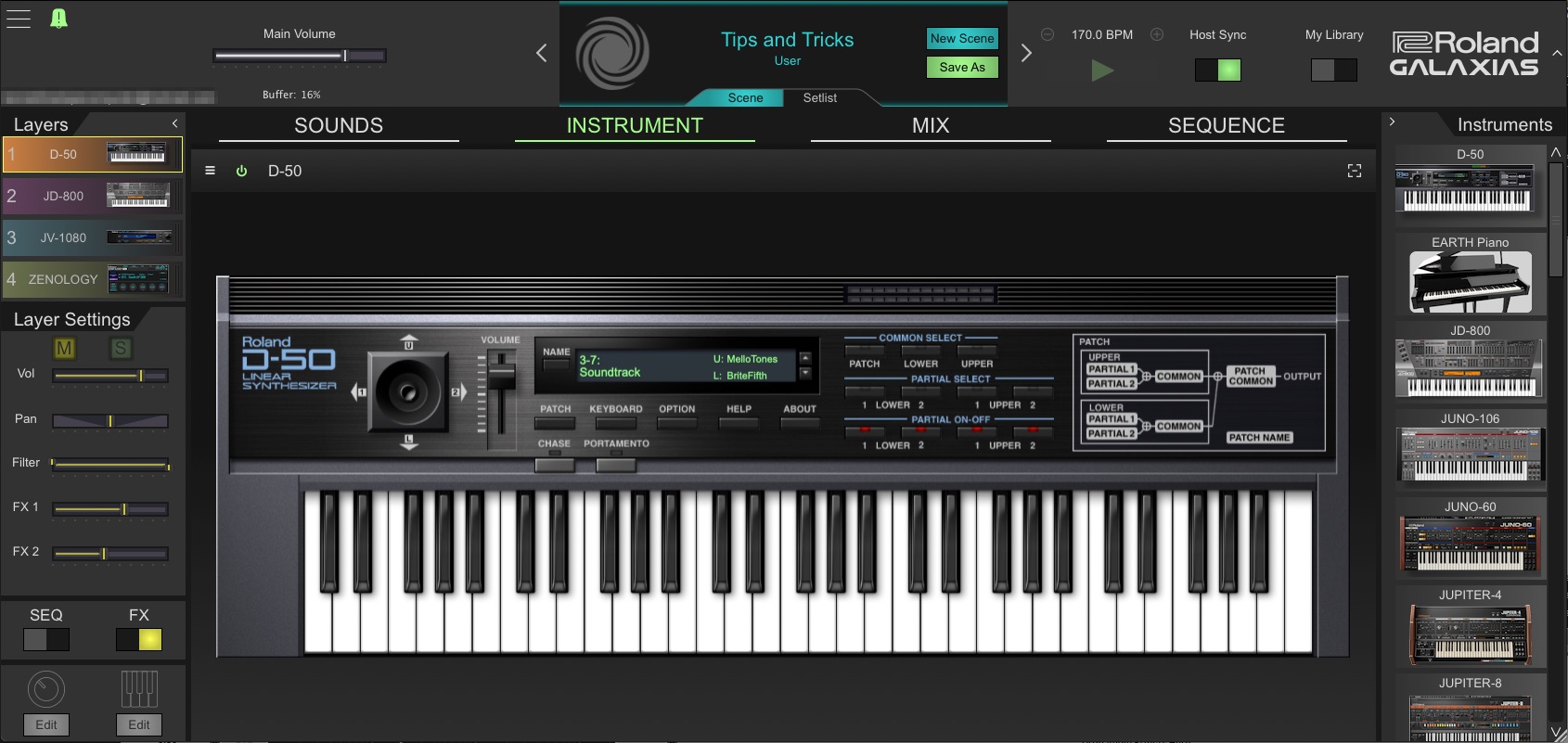Click the green notification bell icon

58,19
